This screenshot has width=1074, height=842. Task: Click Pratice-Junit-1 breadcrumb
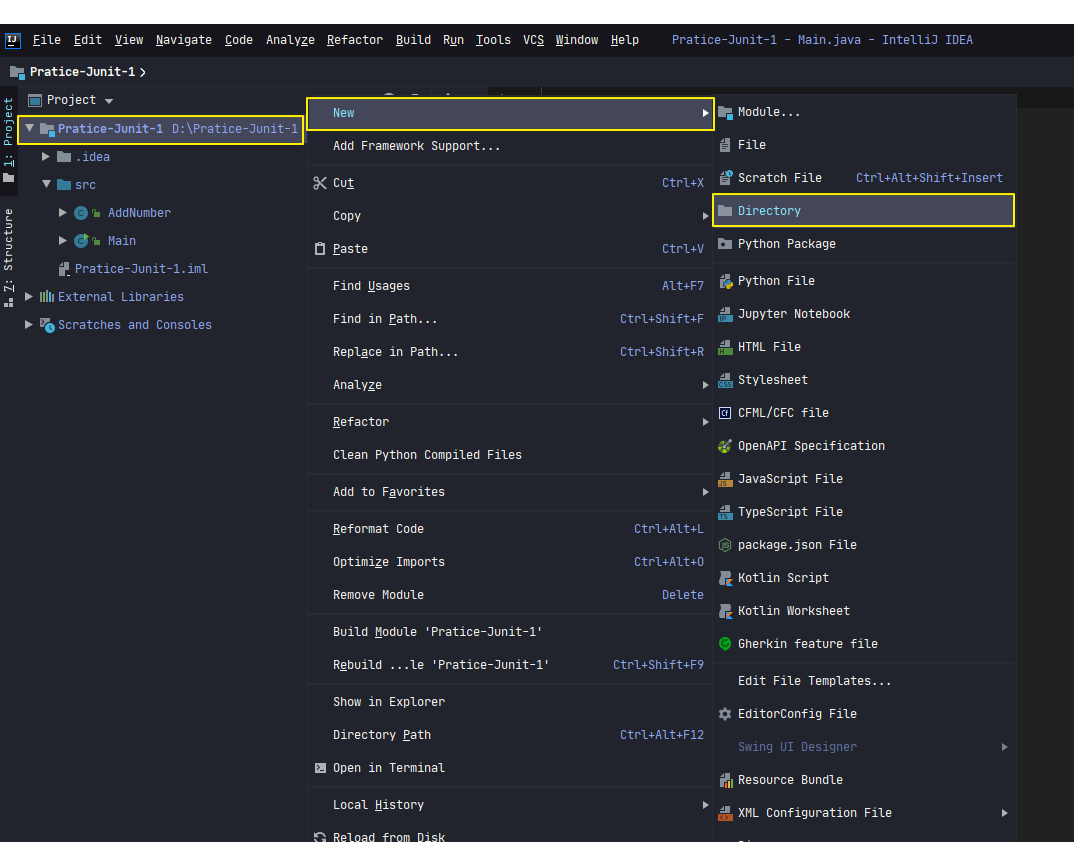82,71
